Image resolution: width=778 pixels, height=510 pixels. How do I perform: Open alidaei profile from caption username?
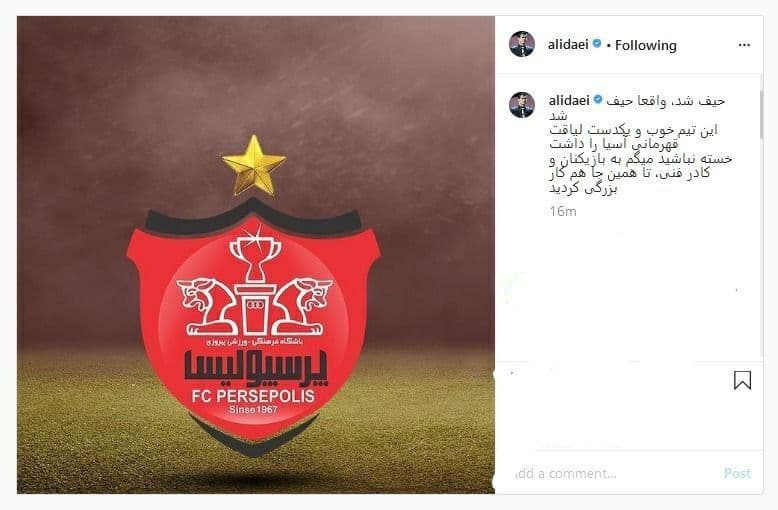(569, 100)
